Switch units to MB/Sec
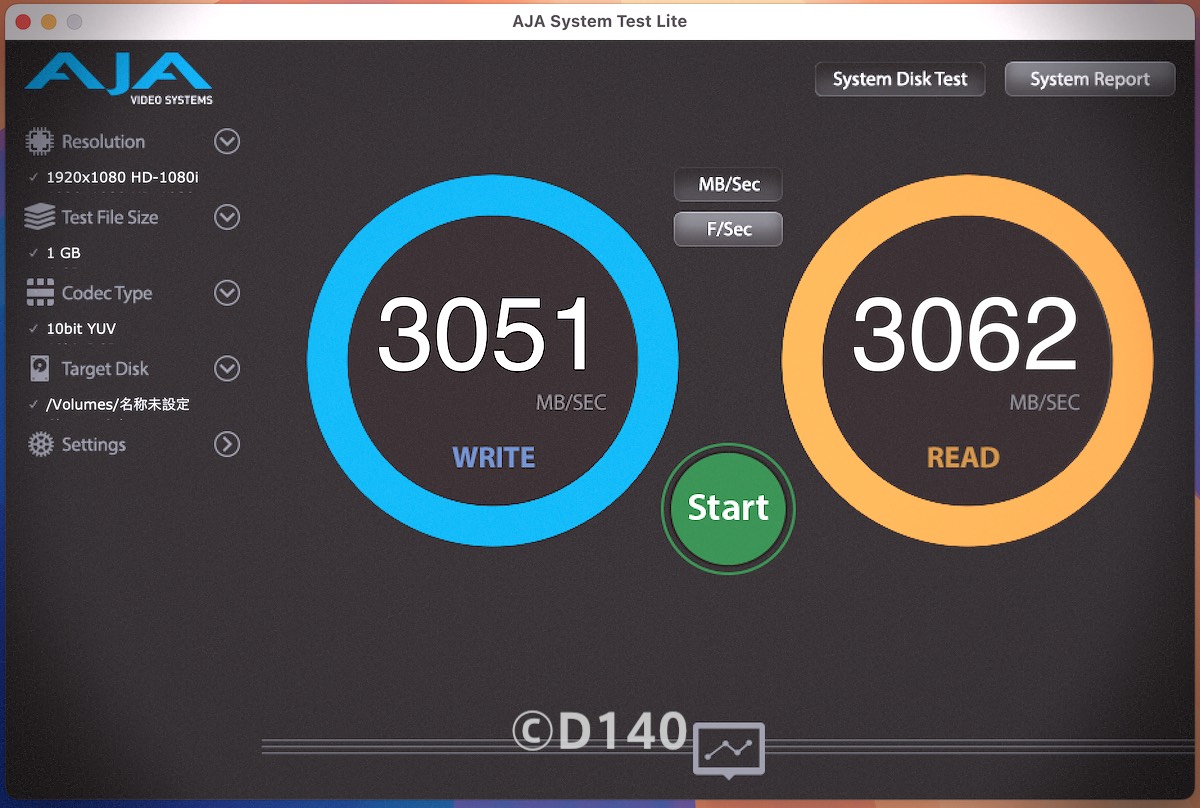 (728, 185)
